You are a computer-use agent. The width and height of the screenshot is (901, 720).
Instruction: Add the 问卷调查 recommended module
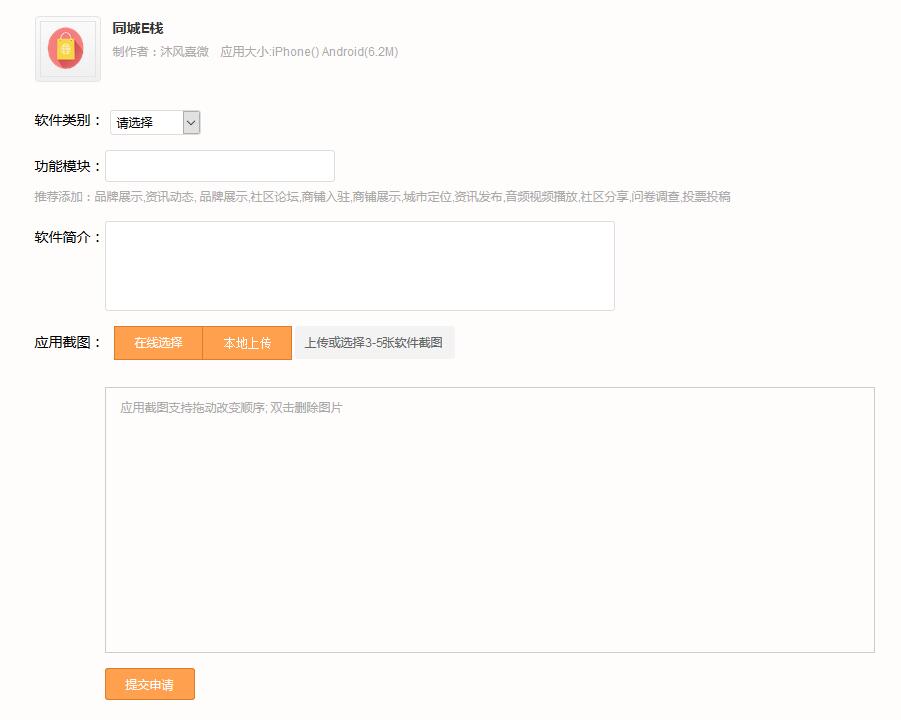(655, 197)
